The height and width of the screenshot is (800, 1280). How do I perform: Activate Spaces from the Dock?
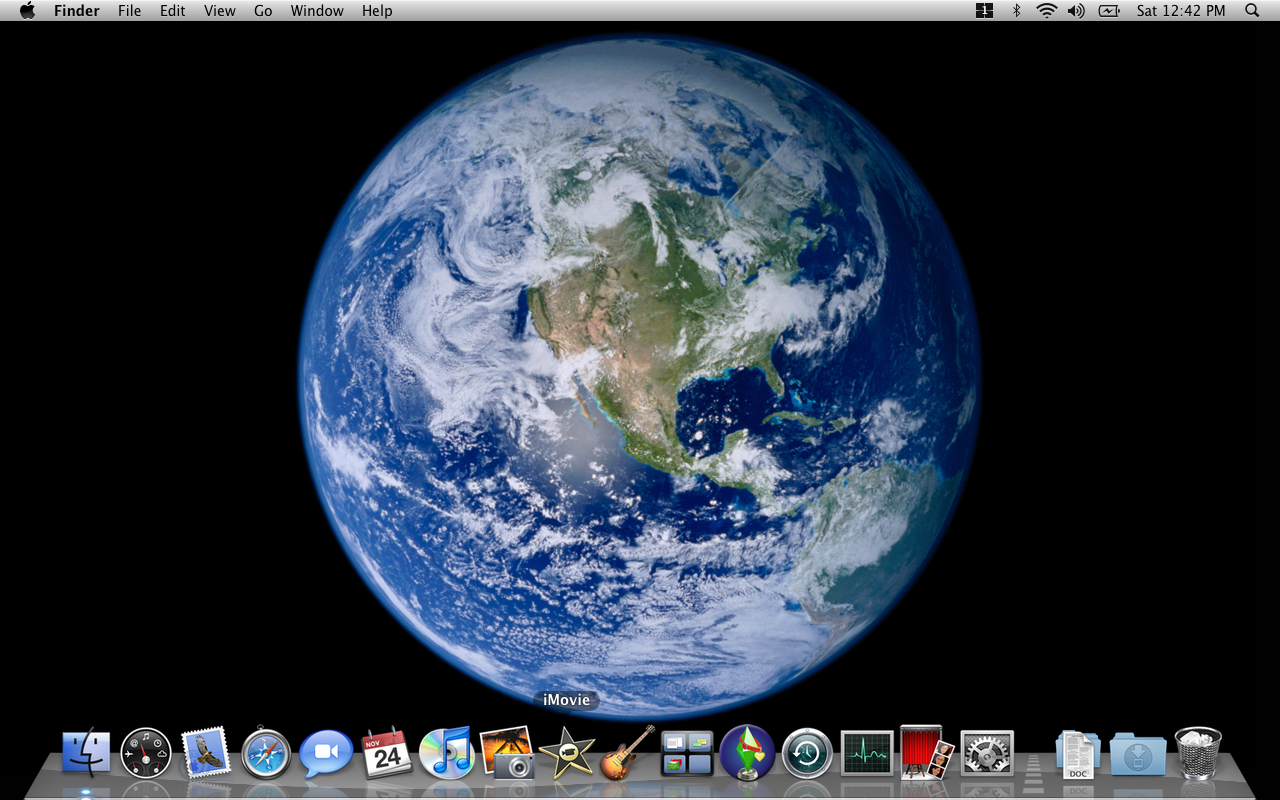687,754
